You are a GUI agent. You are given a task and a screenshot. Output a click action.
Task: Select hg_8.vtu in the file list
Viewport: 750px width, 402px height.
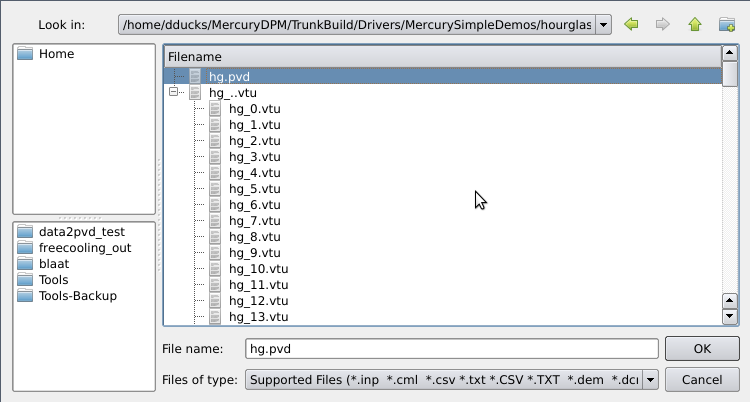click(x=254, y=237)
